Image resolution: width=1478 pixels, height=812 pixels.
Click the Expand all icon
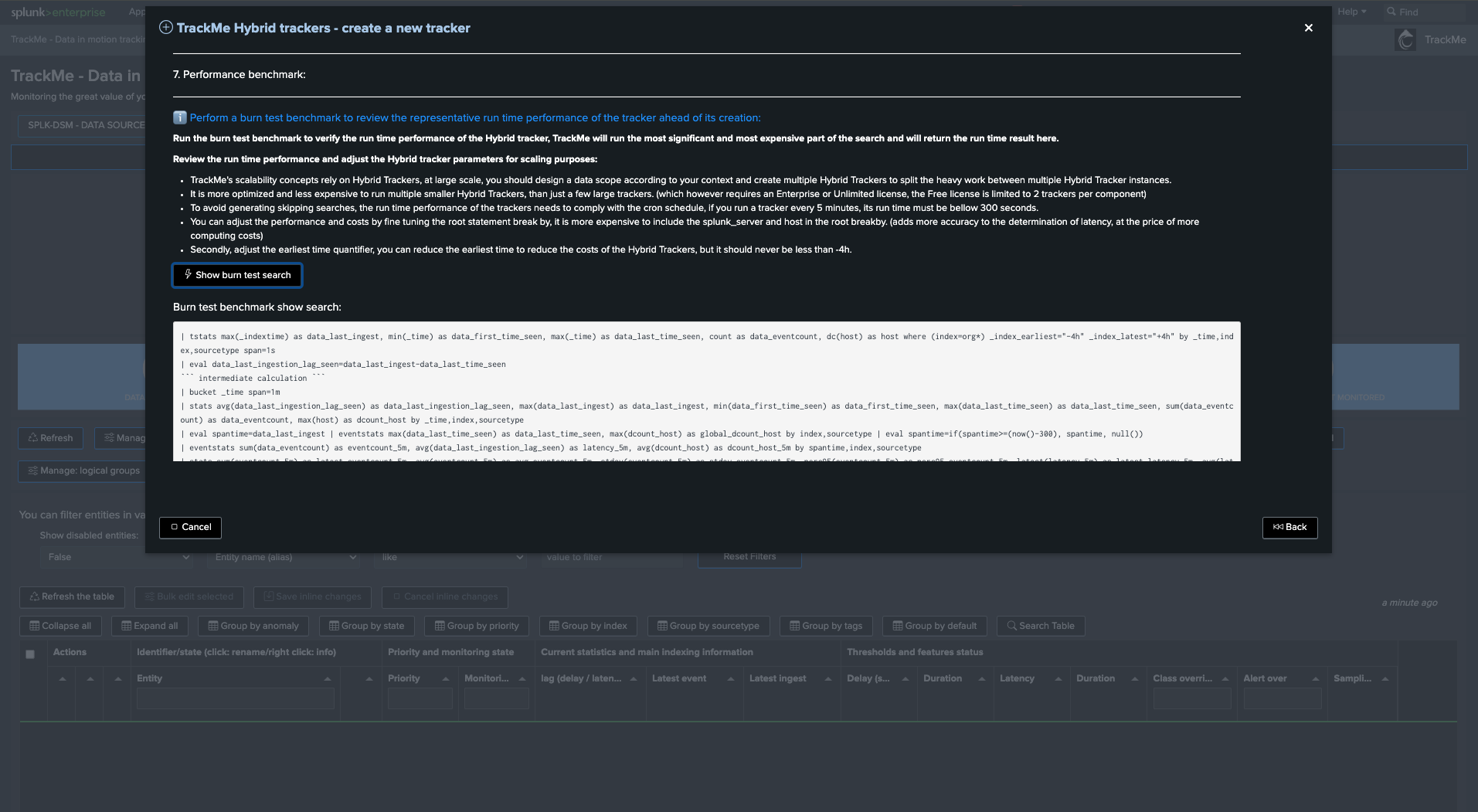[126, 626]
